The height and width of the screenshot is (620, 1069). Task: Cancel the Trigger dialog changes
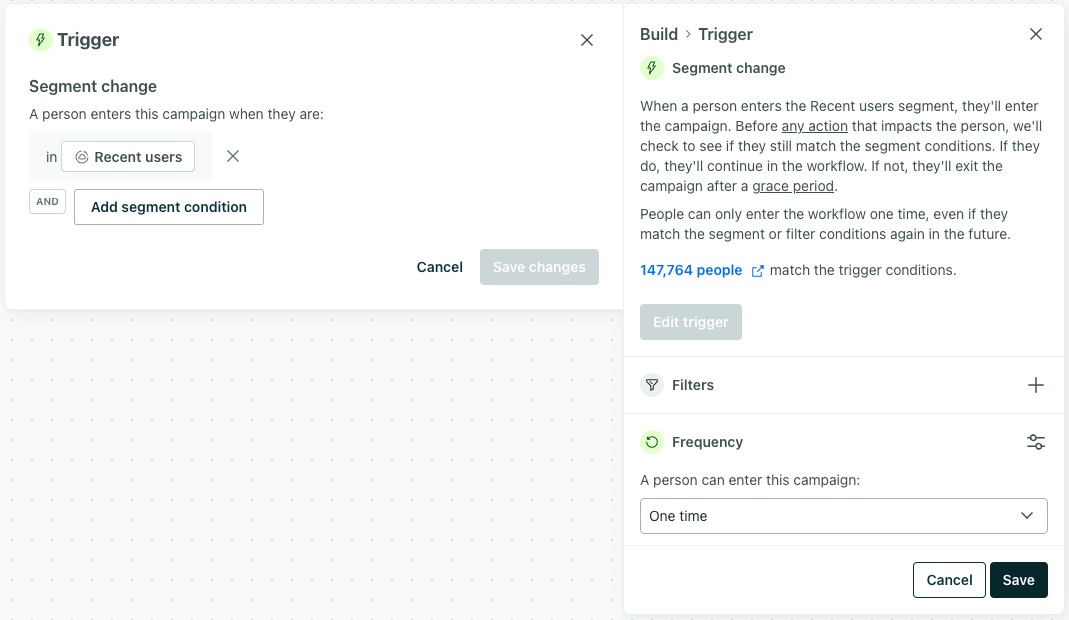click(440, 267)
